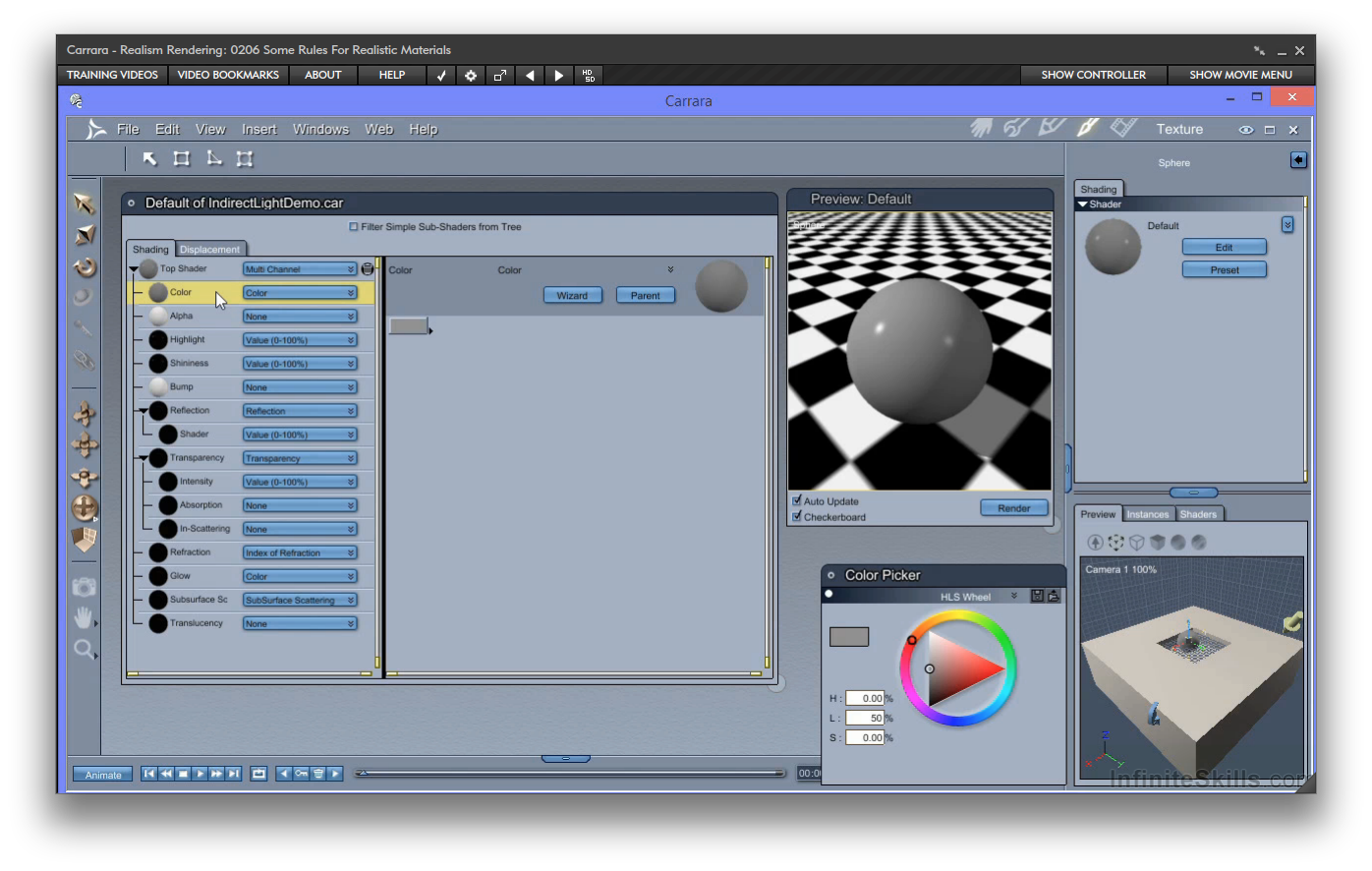Toggle loop playback icon

(258, 774)
